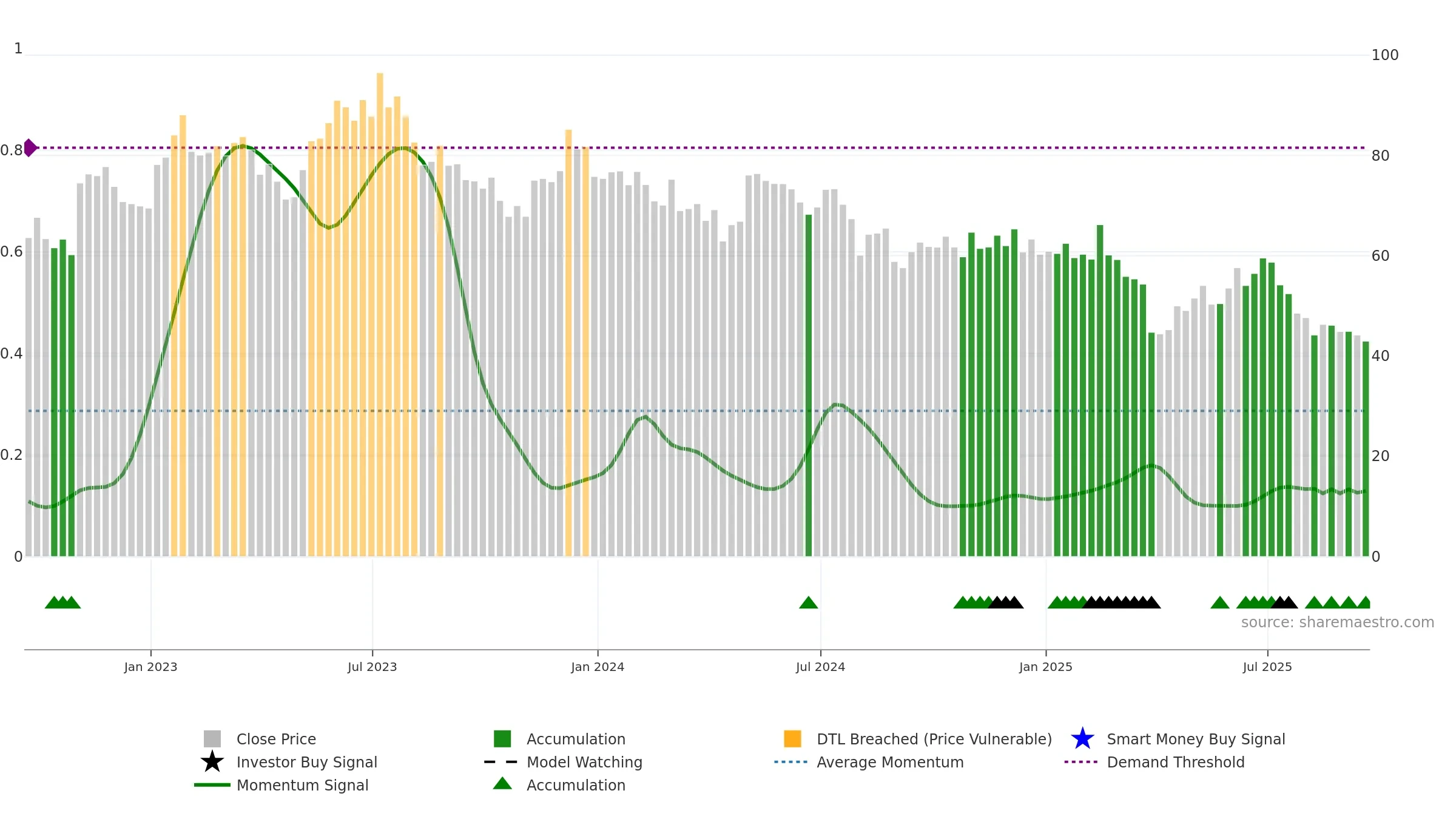Click the black Investor Buy Signal star

pyautogui.click(x=212, y=761)
